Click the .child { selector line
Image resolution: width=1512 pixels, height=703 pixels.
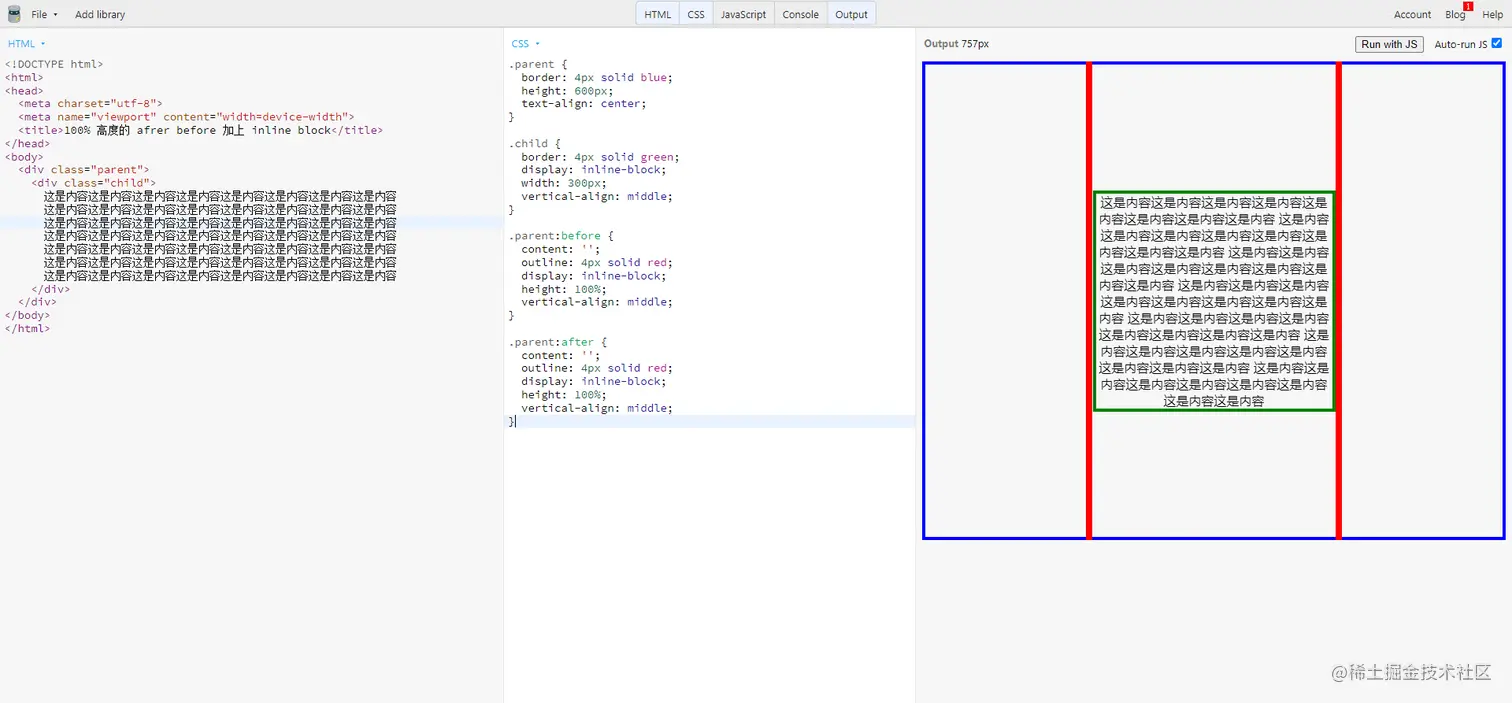535,143
